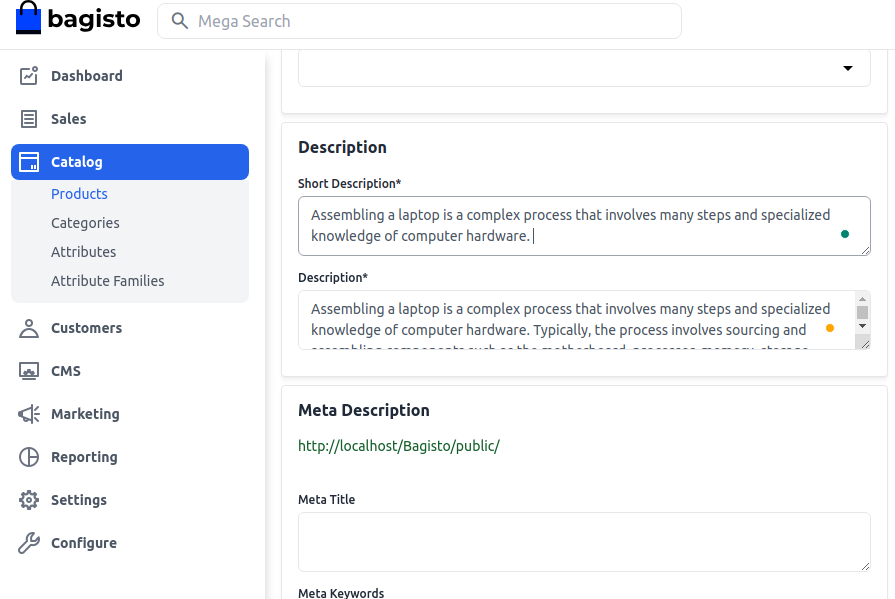Click the Settings gear icon
The image size is (895, 599).
click(x=29, y=500)
